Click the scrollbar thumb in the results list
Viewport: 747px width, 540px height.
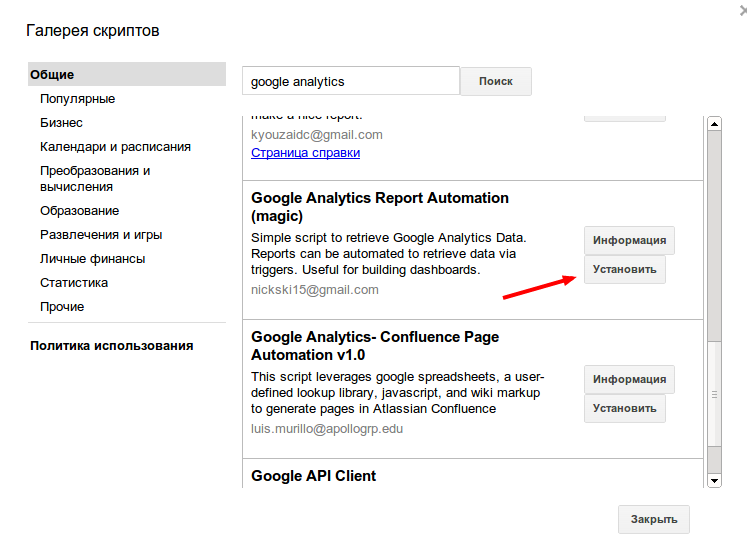point(714,395)
